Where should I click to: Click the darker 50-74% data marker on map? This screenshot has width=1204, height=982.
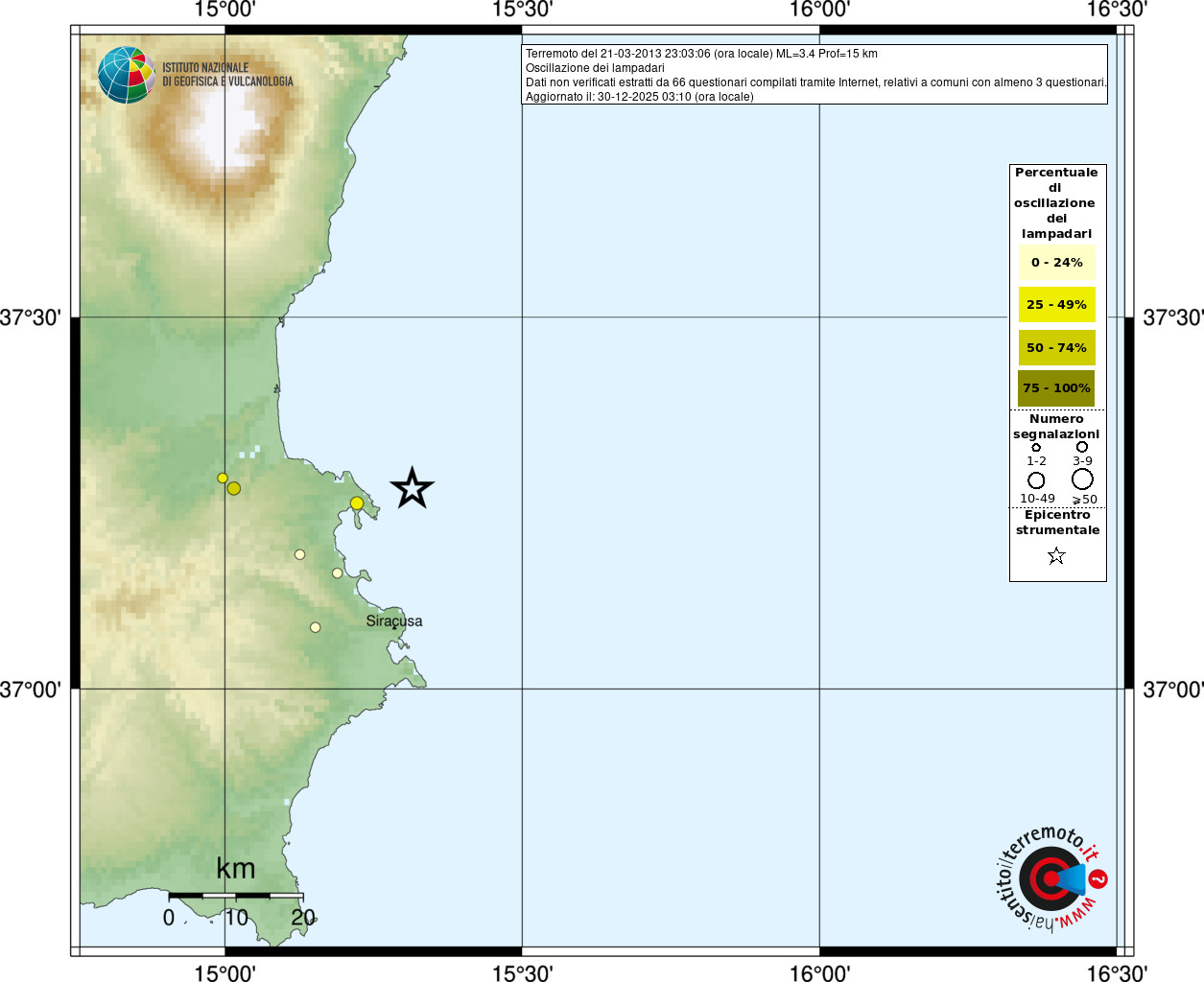[234, 489]
